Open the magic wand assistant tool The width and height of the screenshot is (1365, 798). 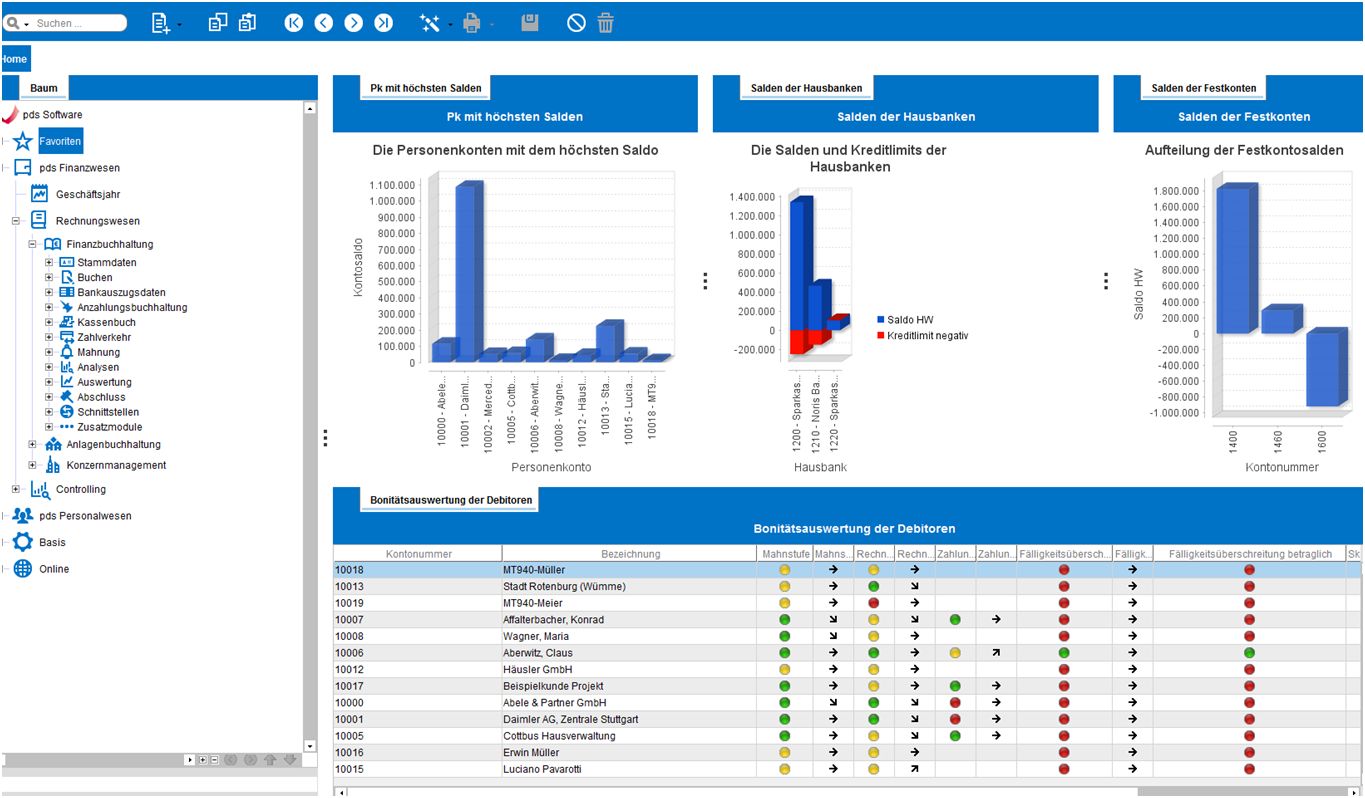click(x=430, y=23)
